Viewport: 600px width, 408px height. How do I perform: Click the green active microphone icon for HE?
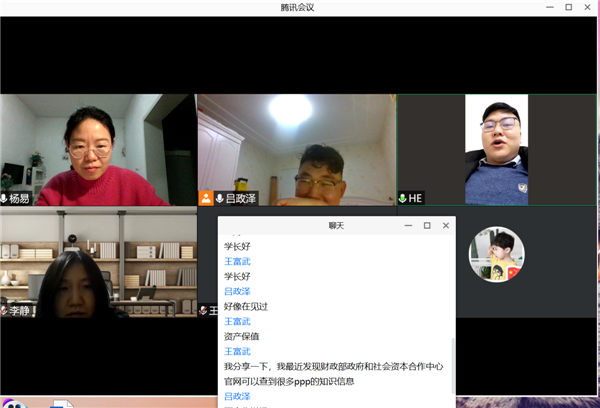[x=403, y=199]
